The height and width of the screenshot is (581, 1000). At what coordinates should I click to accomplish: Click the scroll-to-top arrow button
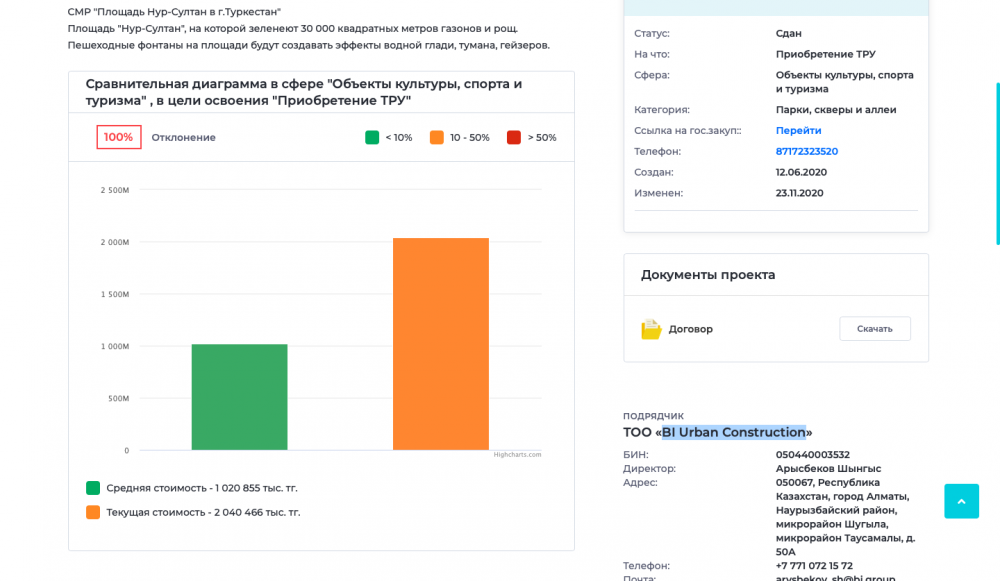(x=961, y=501)
